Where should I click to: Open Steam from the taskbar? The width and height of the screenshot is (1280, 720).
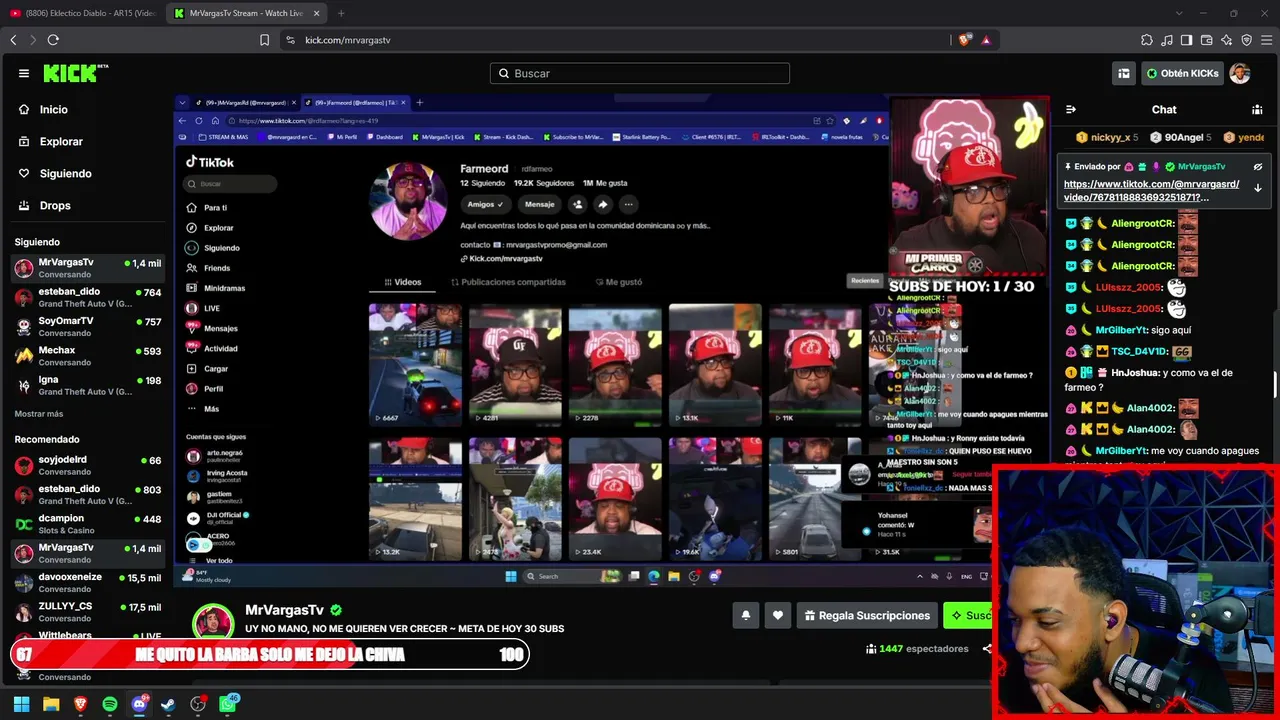pyautogui.click(x=168, y=704)
